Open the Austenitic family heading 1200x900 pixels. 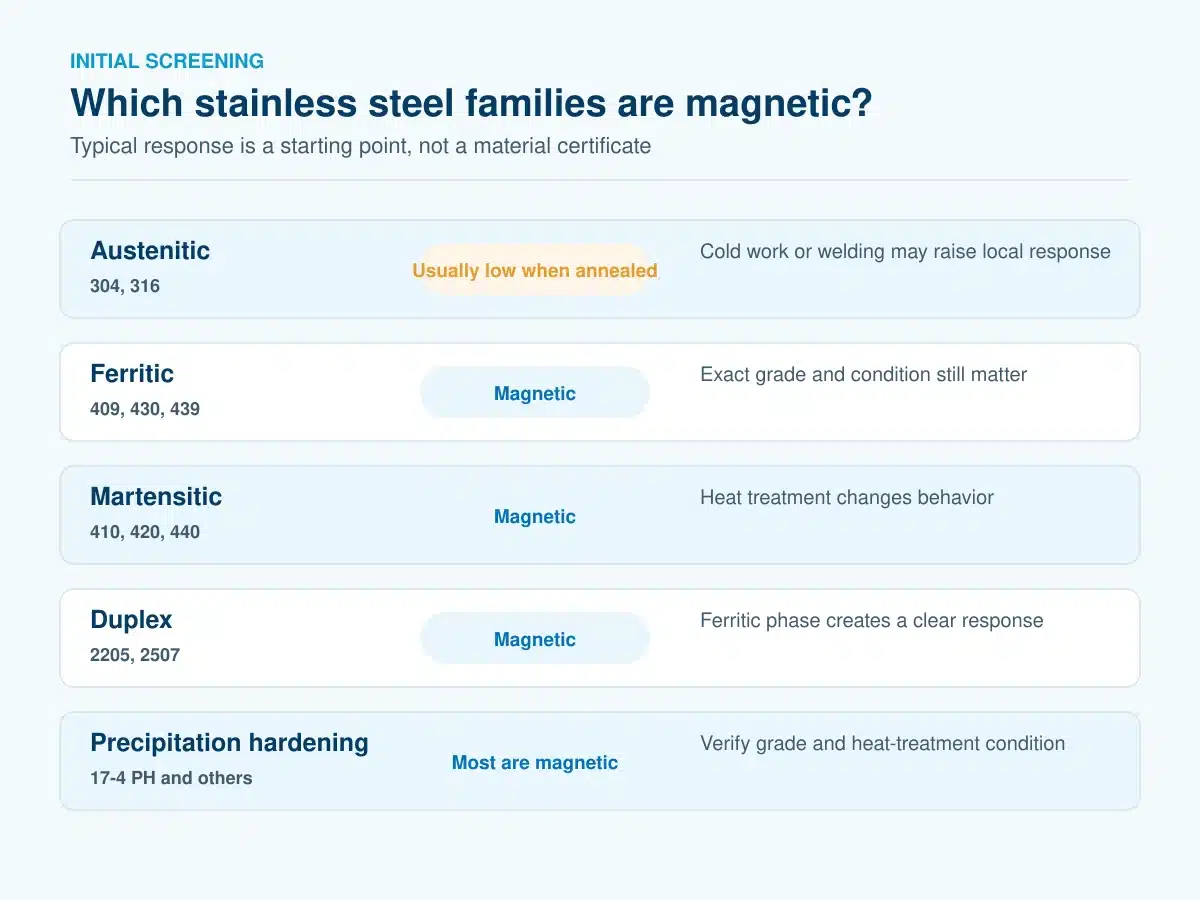tap(150, 250)
